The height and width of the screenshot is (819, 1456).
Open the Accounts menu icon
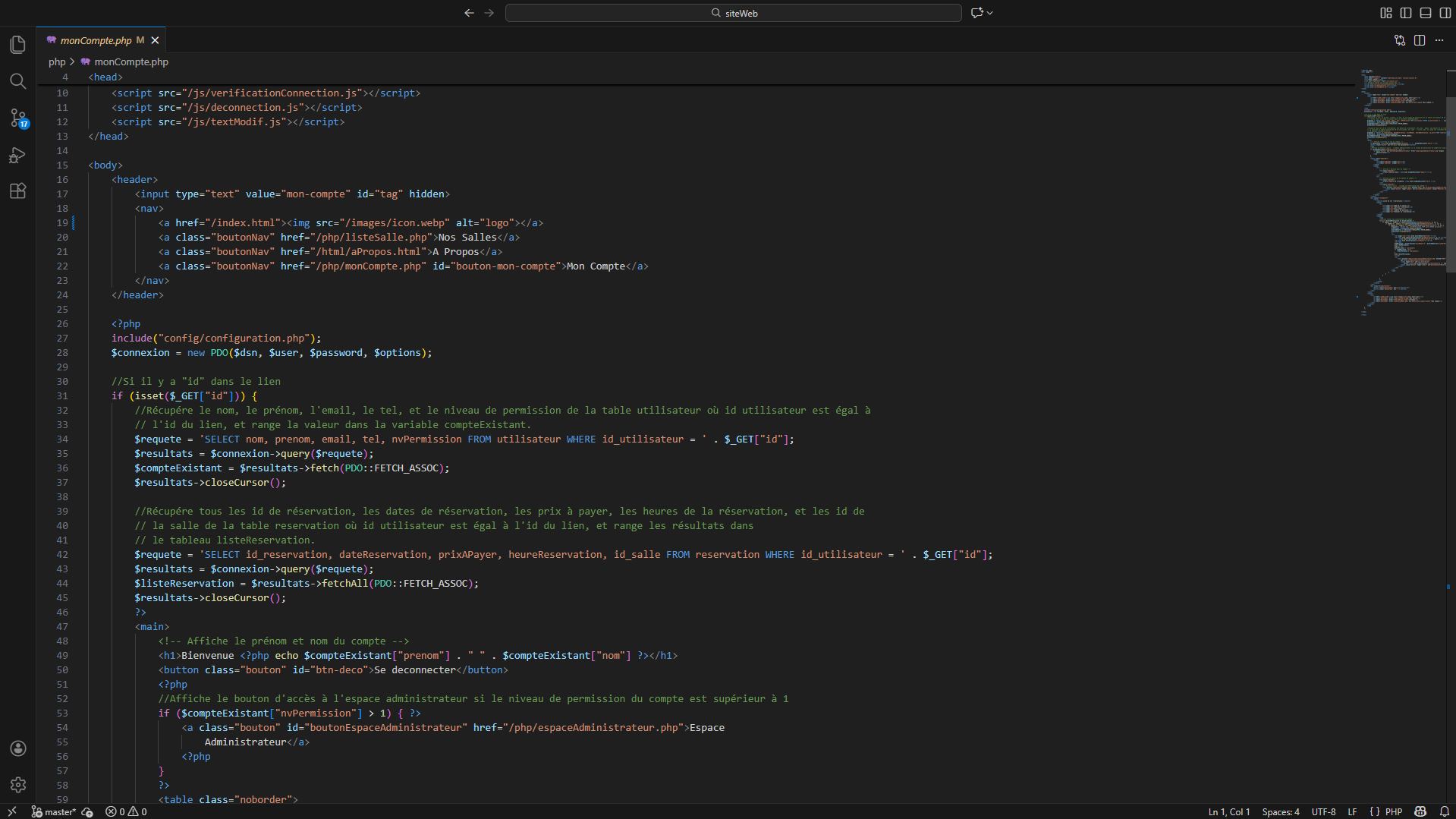point(18,748)
